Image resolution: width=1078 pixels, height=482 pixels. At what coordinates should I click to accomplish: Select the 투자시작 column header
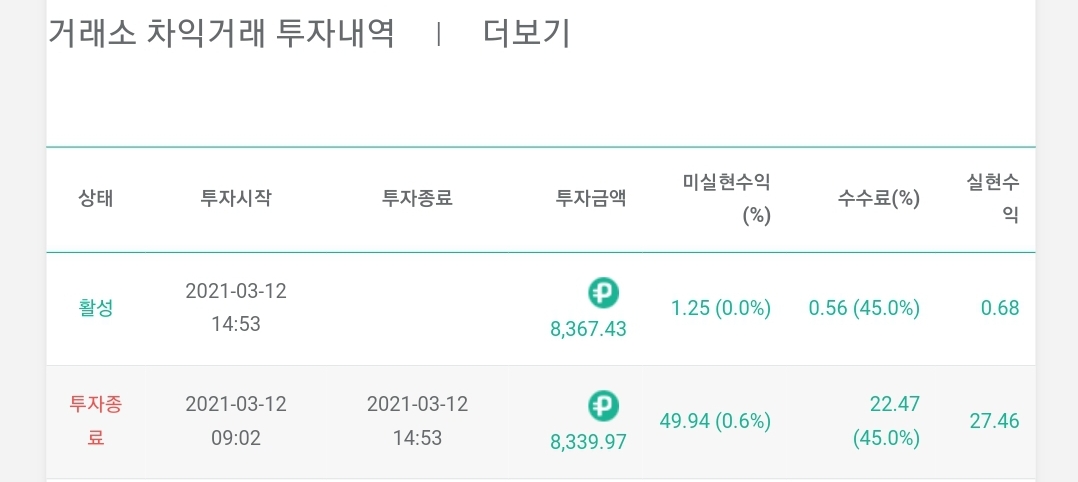pyautogui.click(x=236, y=199)
